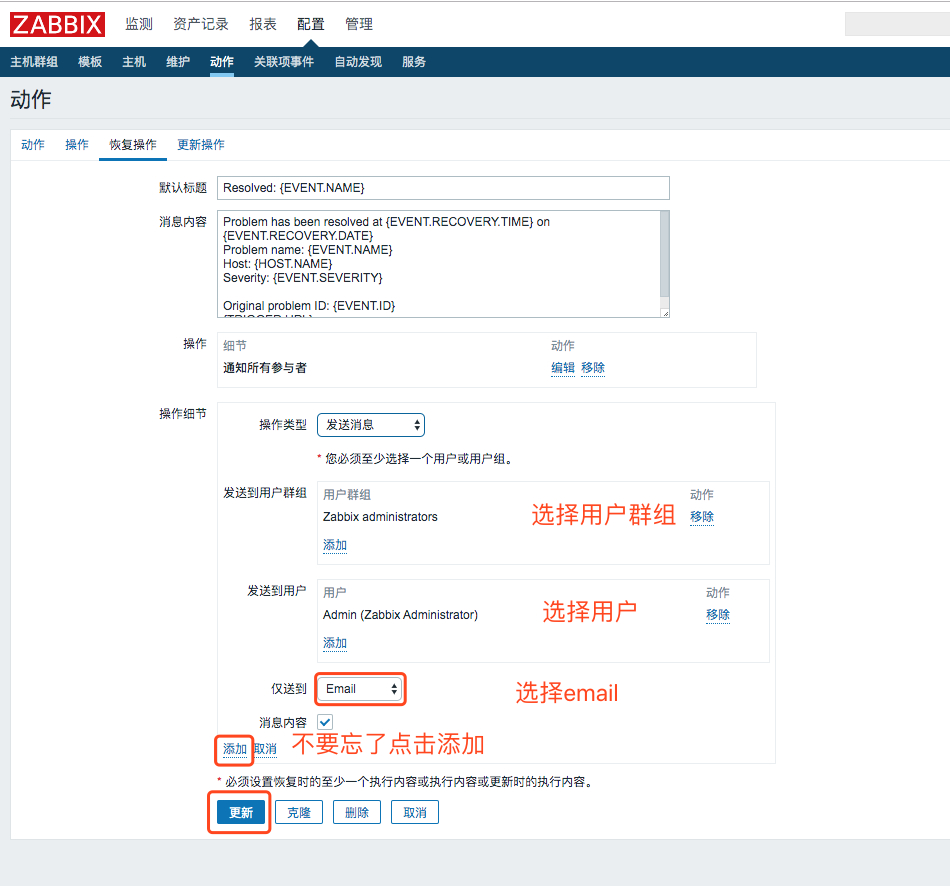Click the 默认标题 input field
The image size is (950, 886).
[443, 188]
